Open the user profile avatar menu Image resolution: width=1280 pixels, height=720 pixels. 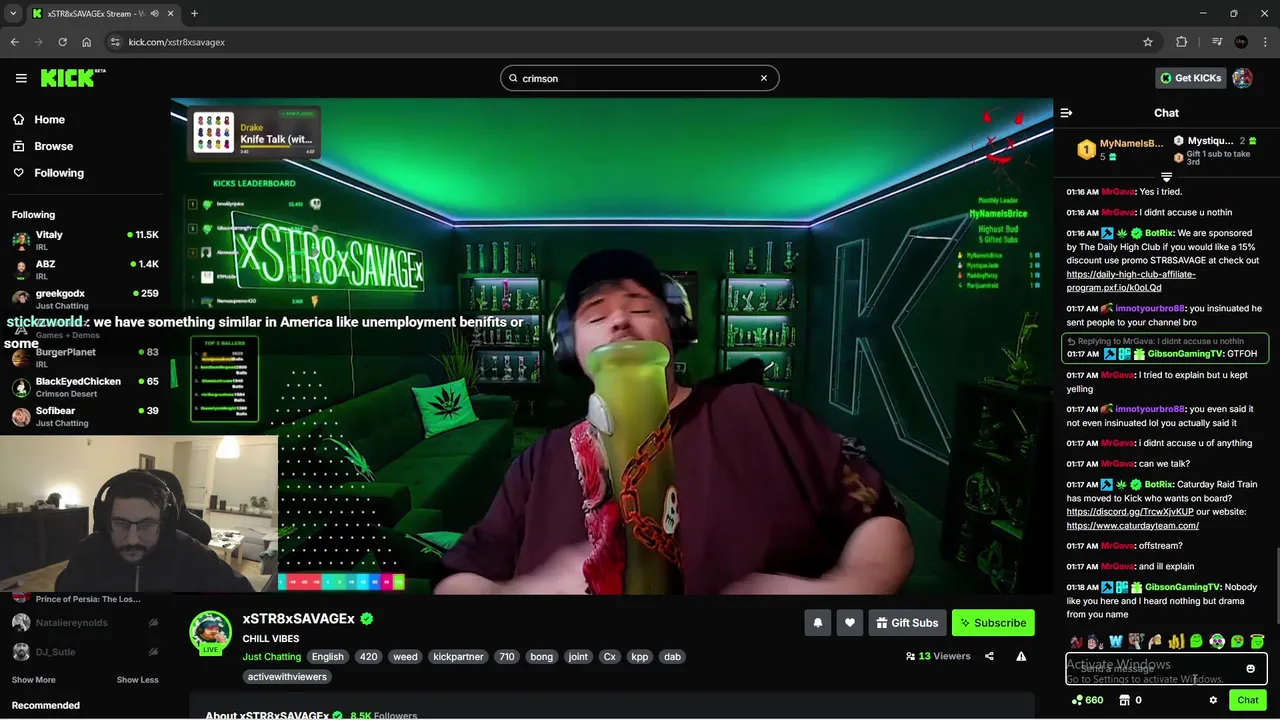tap(1242, 78)
